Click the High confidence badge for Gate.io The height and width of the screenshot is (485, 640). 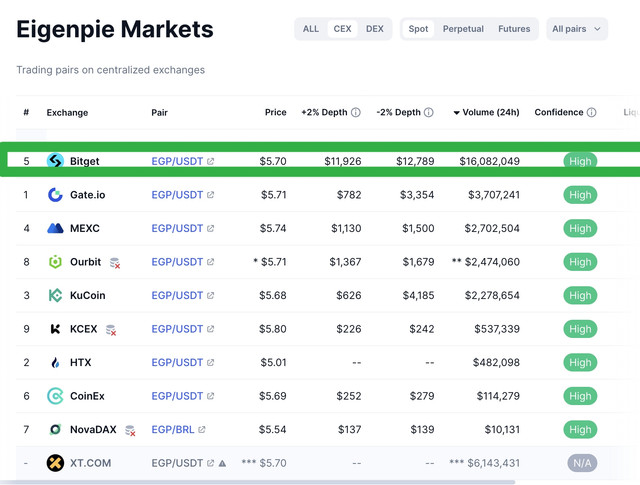point(580,195)
